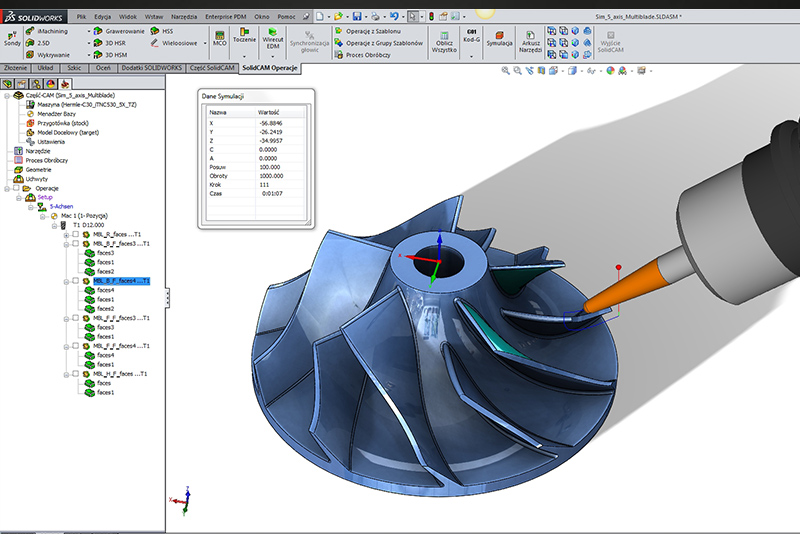Viewport: 800px width, 534px height.
Task: Add a 3D HSR operation
Action: 110,43
